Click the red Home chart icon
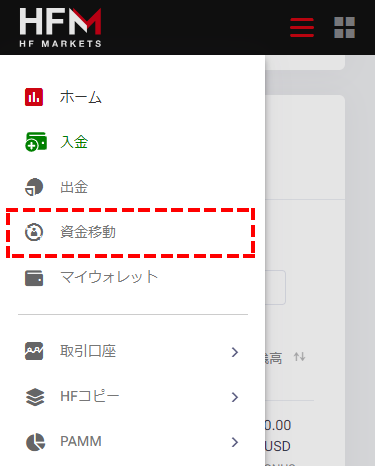Image resolution: width=375 pixels, height=466 pixels. [34, 97]
